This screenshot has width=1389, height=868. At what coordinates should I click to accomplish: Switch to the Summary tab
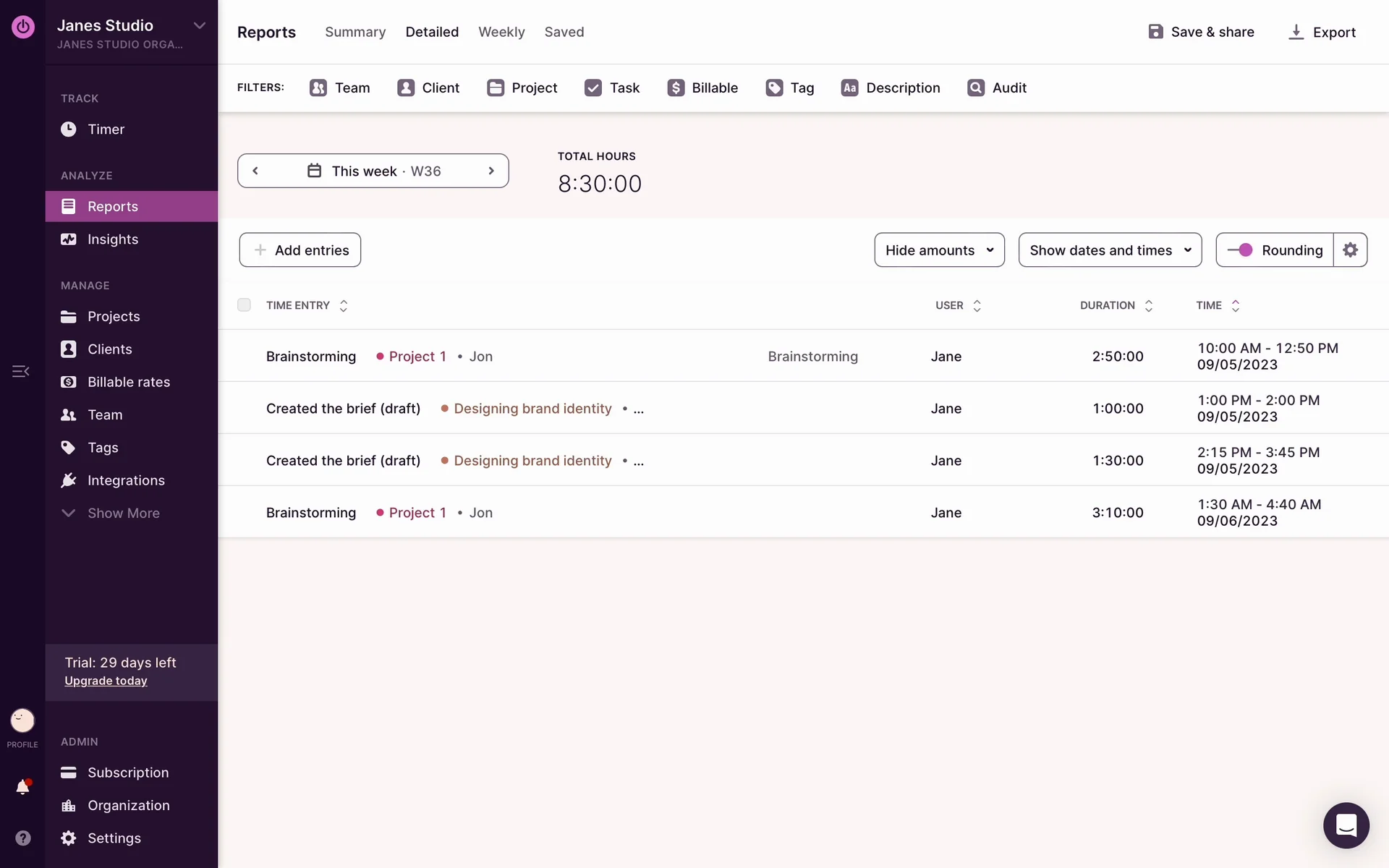[355, 32]
